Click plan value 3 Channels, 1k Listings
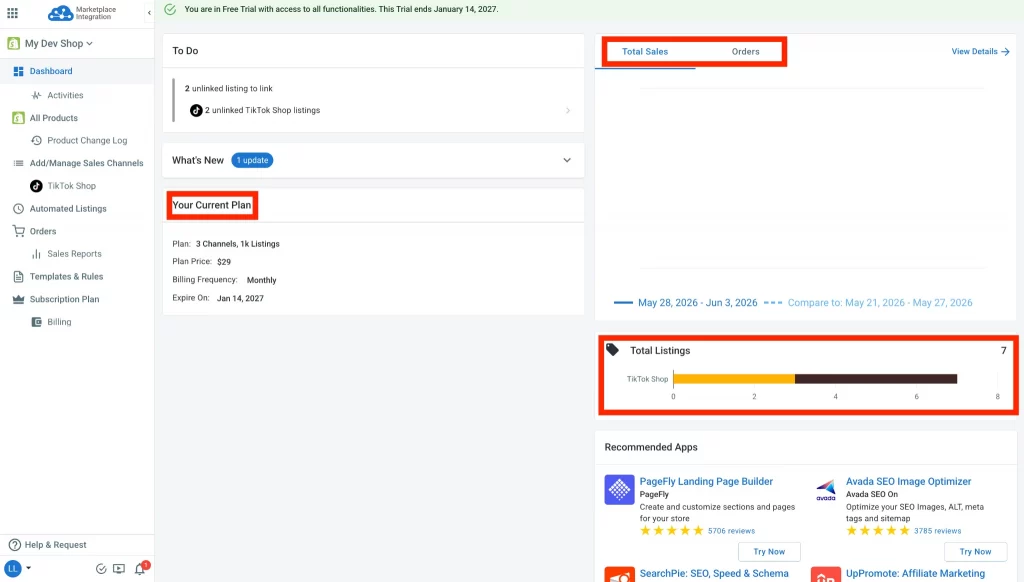This screenshot has width=1024, height=582. click(238, 244)
